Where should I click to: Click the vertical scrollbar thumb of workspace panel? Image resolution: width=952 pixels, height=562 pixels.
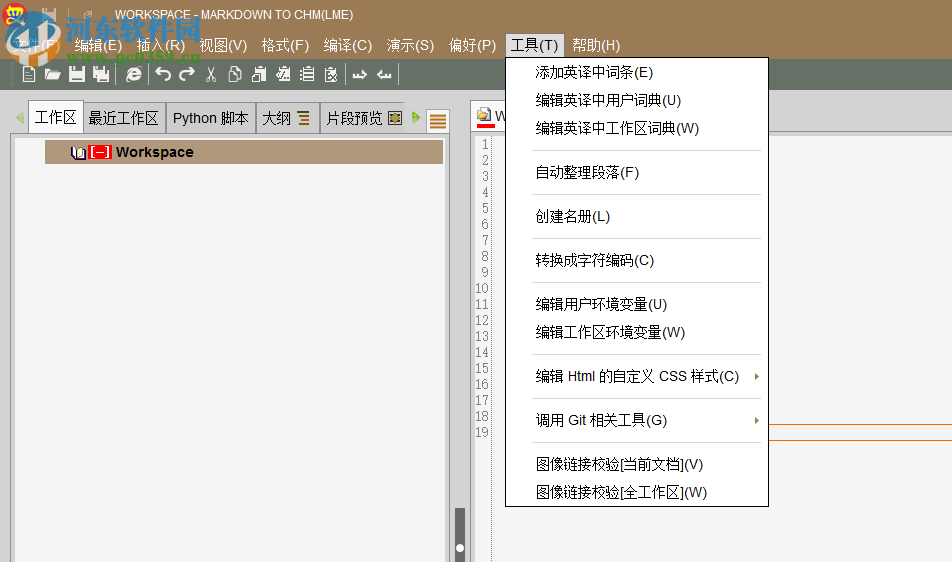[x=460, y=535]
